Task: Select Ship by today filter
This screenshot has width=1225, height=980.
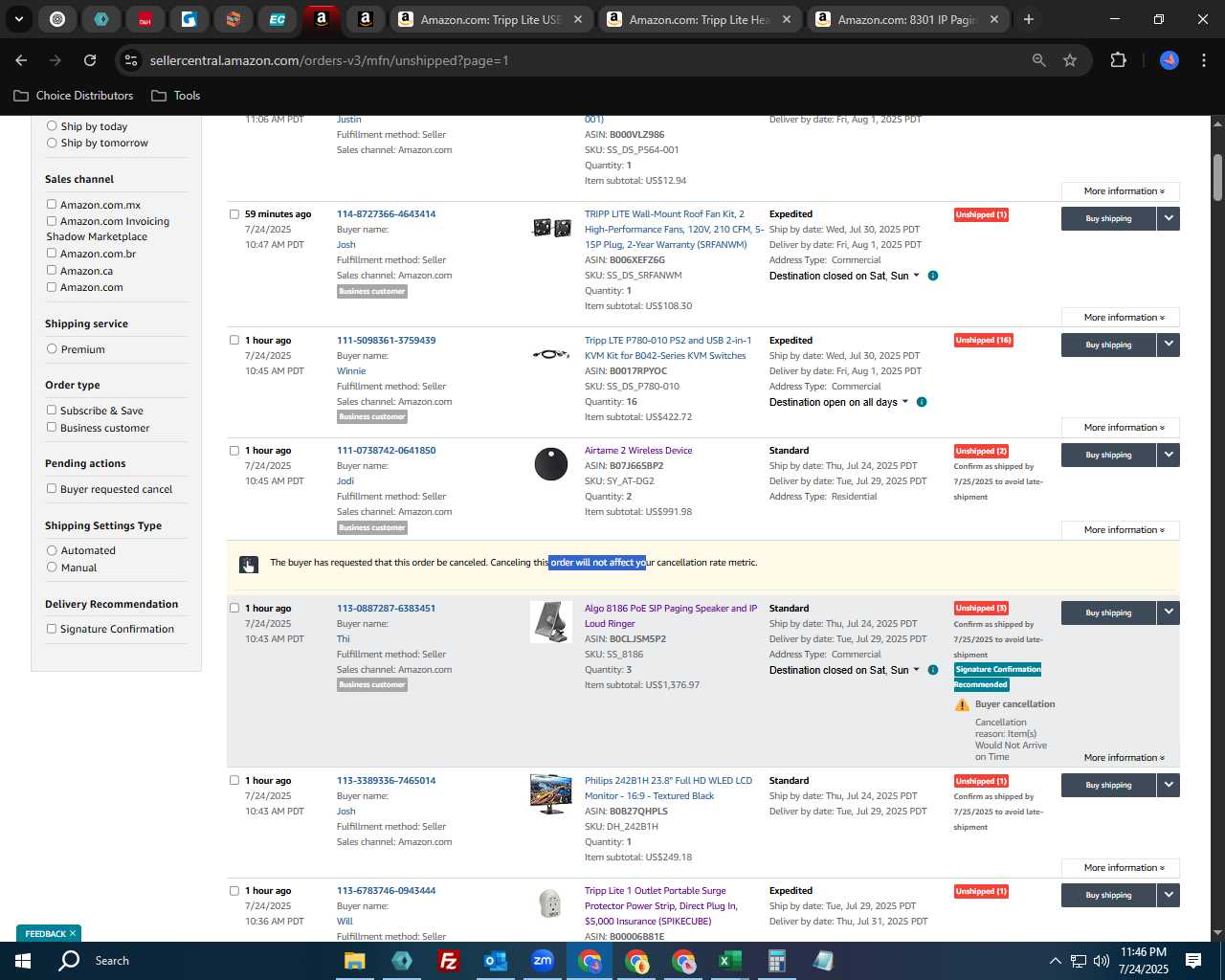Action: pos(52,125)
